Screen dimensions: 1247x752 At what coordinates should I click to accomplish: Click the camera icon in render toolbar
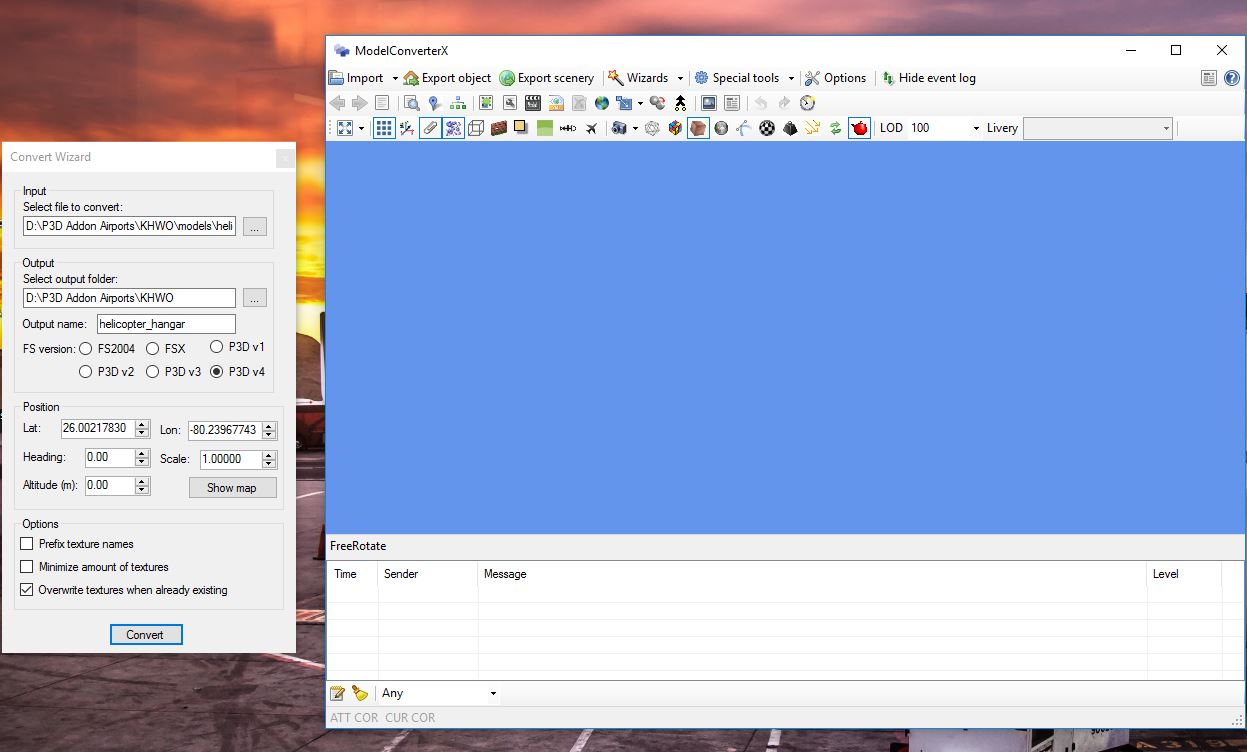pyautogui.click(x=619, y=128)
